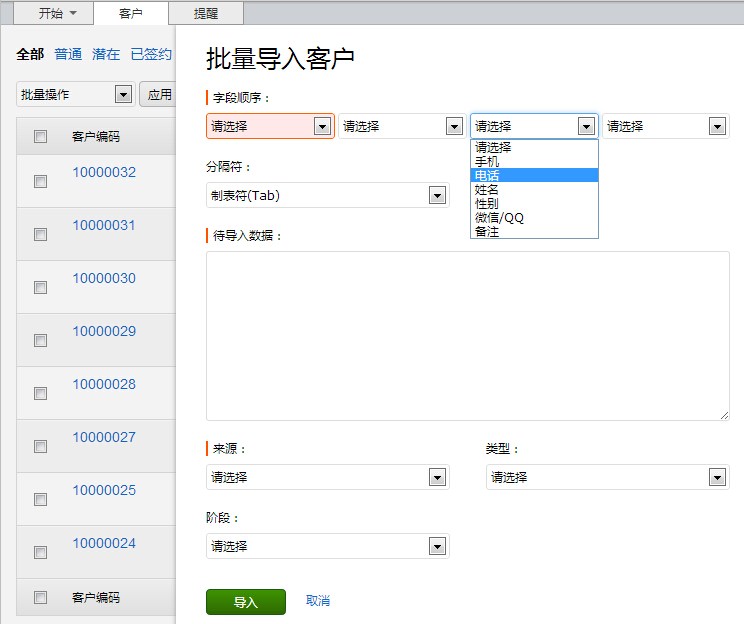Tick checkbox for customer 10000032
The height and width of the screenshot is (624, 744).
[x=41, y=181]
